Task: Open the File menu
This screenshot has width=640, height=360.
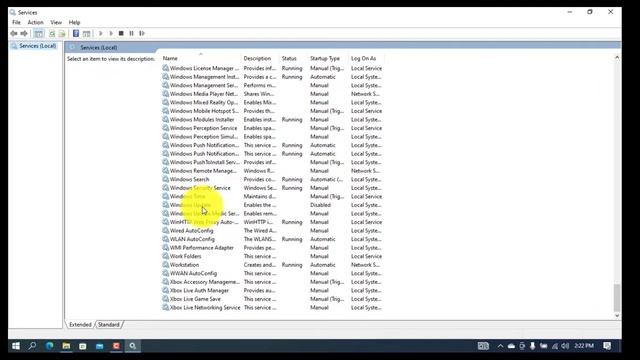Action: point(16,22)
